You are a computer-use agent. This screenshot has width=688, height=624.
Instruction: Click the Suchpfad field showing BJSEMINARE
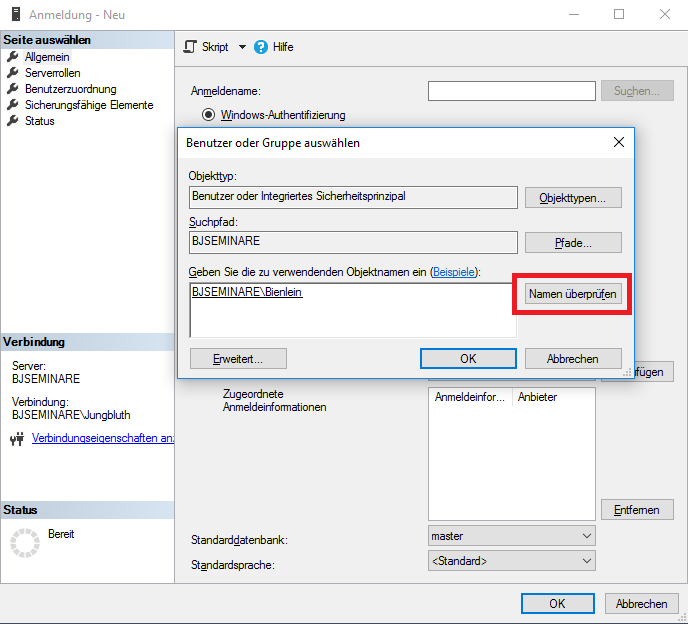tap(353, 242)
